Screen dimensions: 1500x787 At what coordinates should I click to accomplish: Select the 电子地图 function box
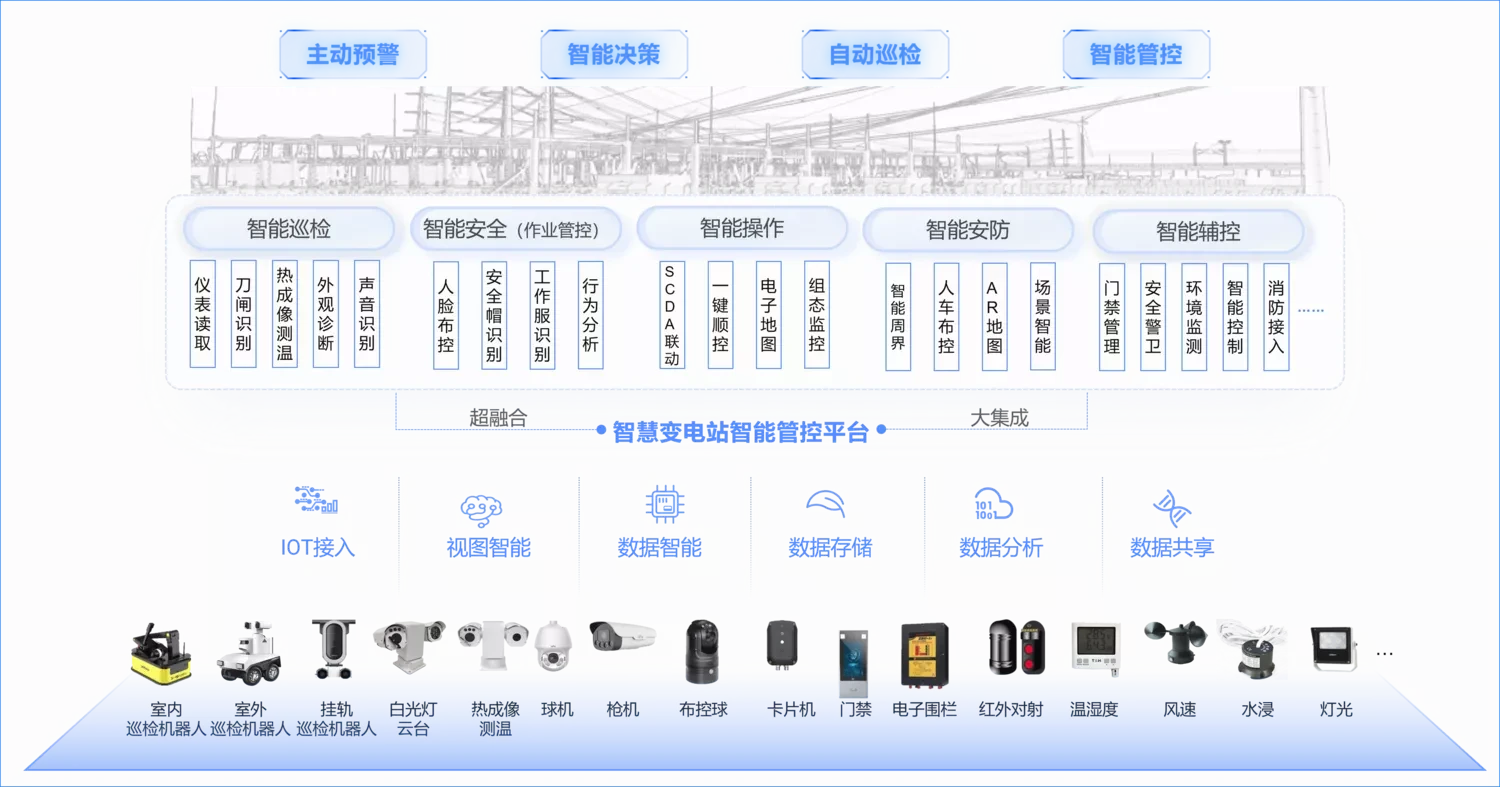tap(768, 314)
